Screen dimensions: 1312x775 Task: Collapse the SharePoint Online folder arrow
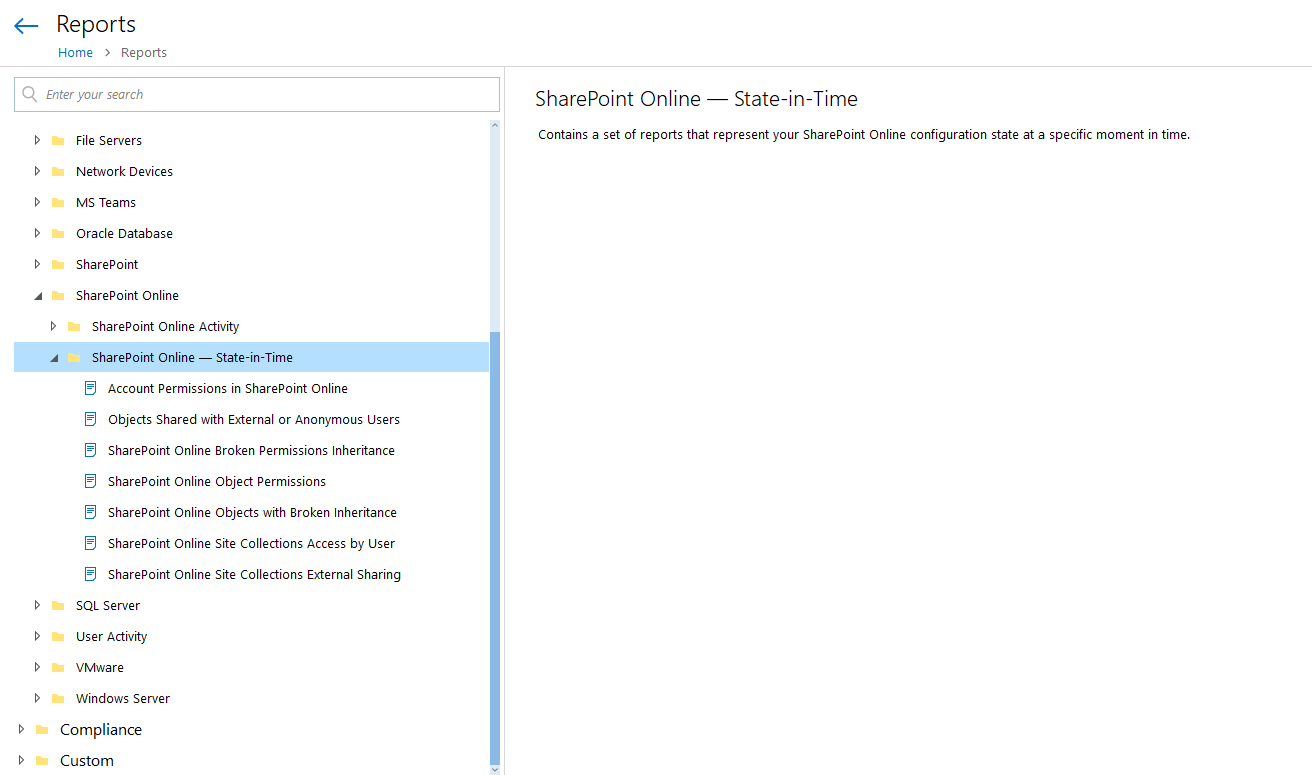coord(37,296)
